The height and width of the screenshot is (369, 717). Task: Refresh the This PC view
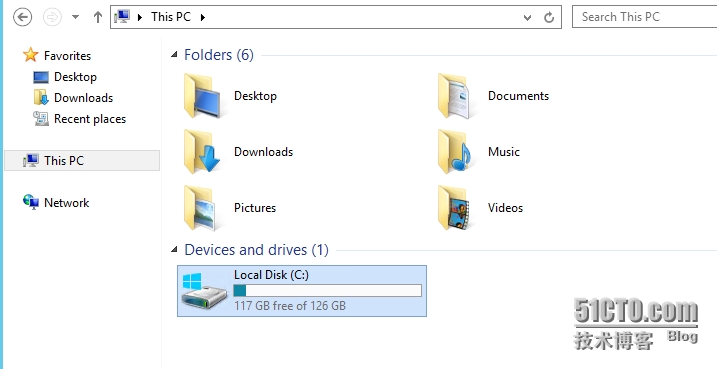click(549, 17)
